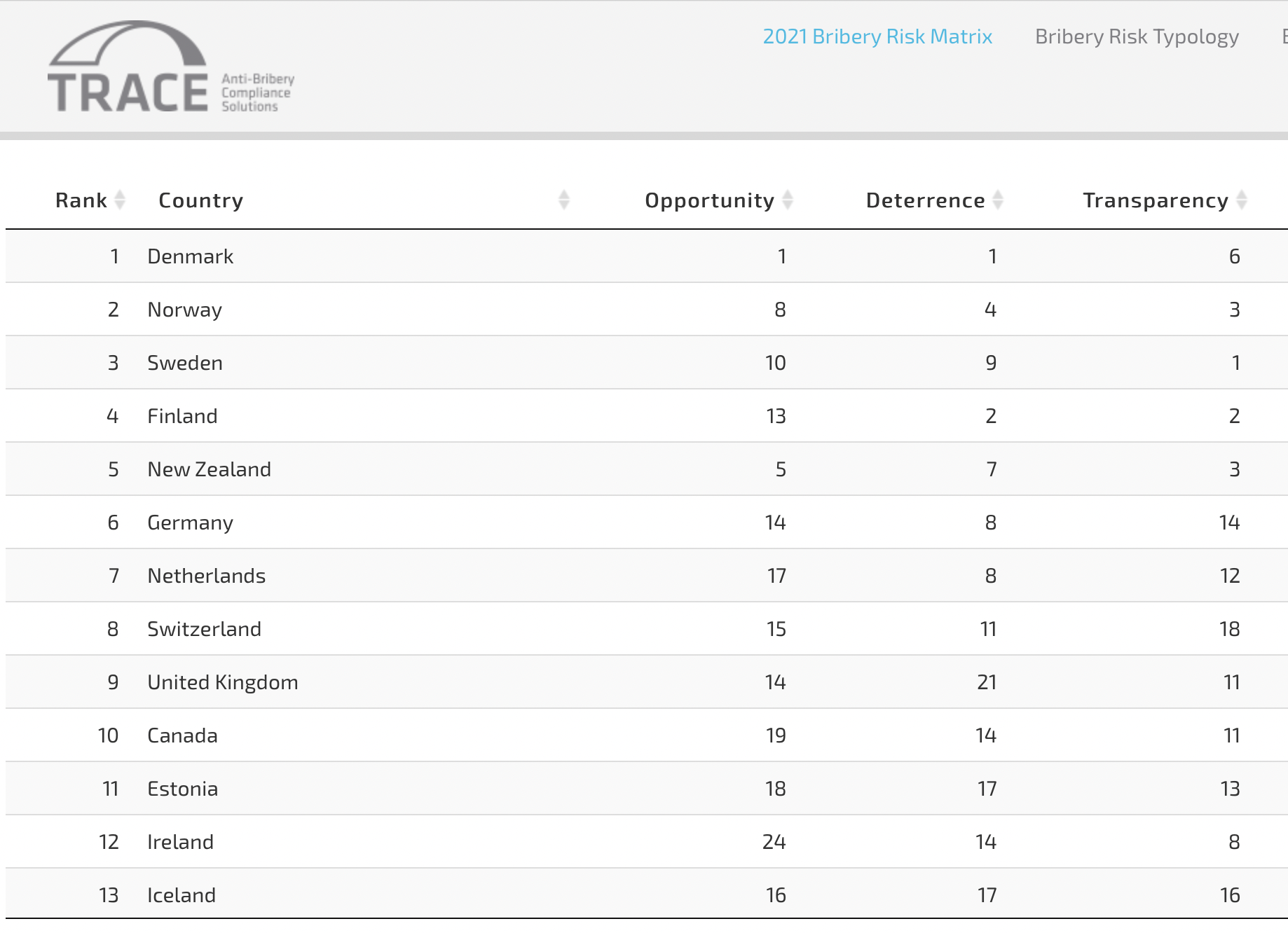Click the sort icon beside the Rank header
Viewport: 1288px width, 933px height.
[121, 200]
